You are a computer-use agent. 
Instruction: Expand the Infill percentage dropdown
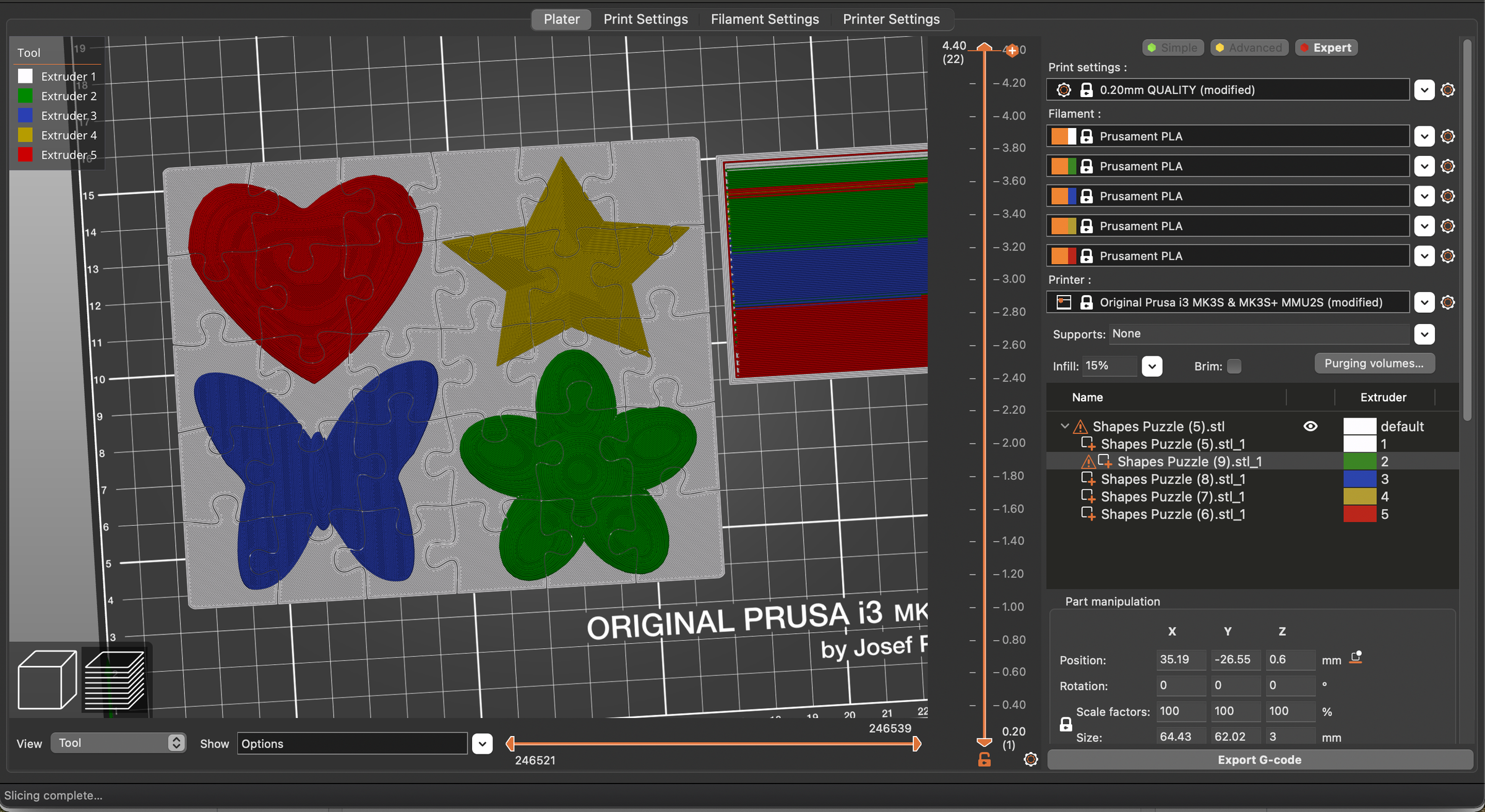pyautogui.click(x=1151, y=366)
